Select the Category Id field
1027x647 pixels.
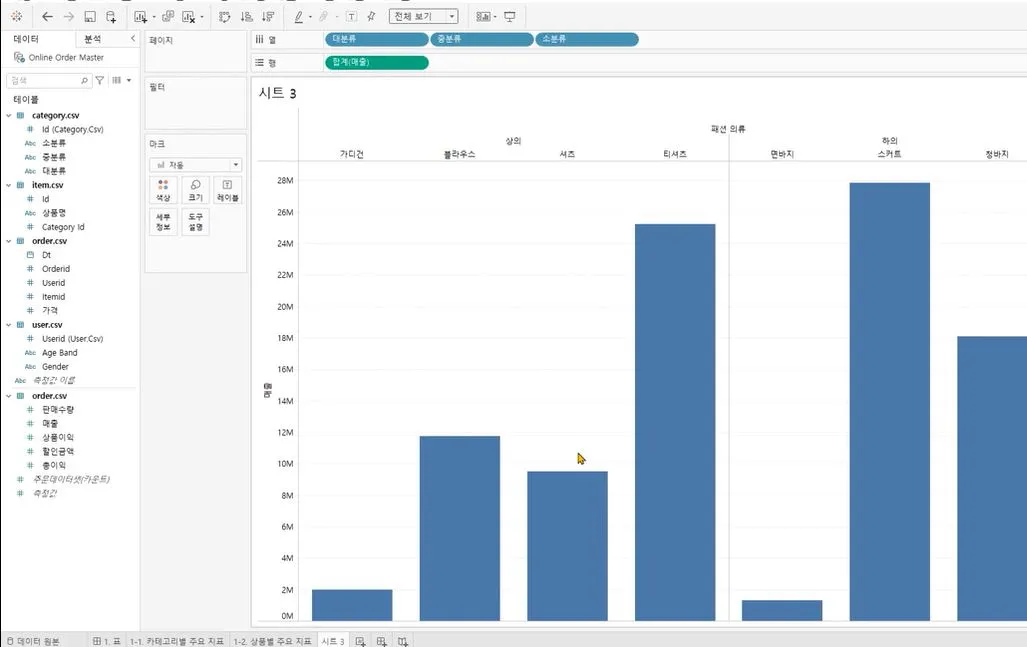63,227
